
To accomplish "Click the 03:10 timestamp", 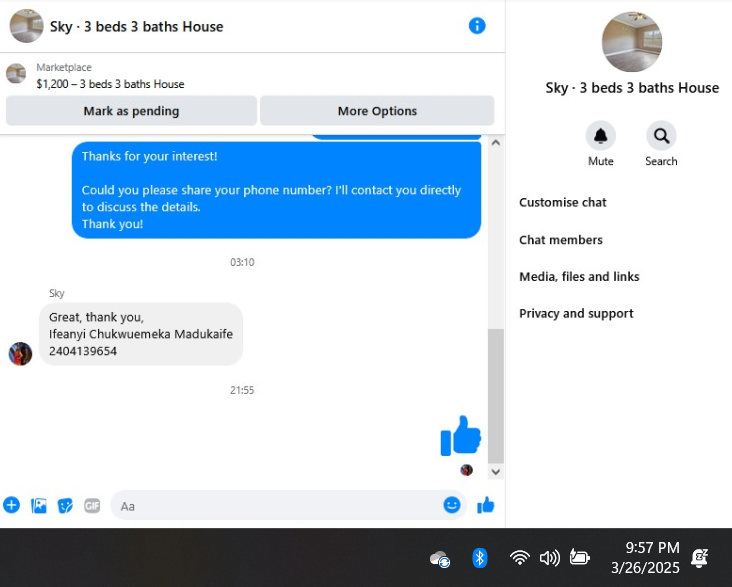I will click(242, 262).
